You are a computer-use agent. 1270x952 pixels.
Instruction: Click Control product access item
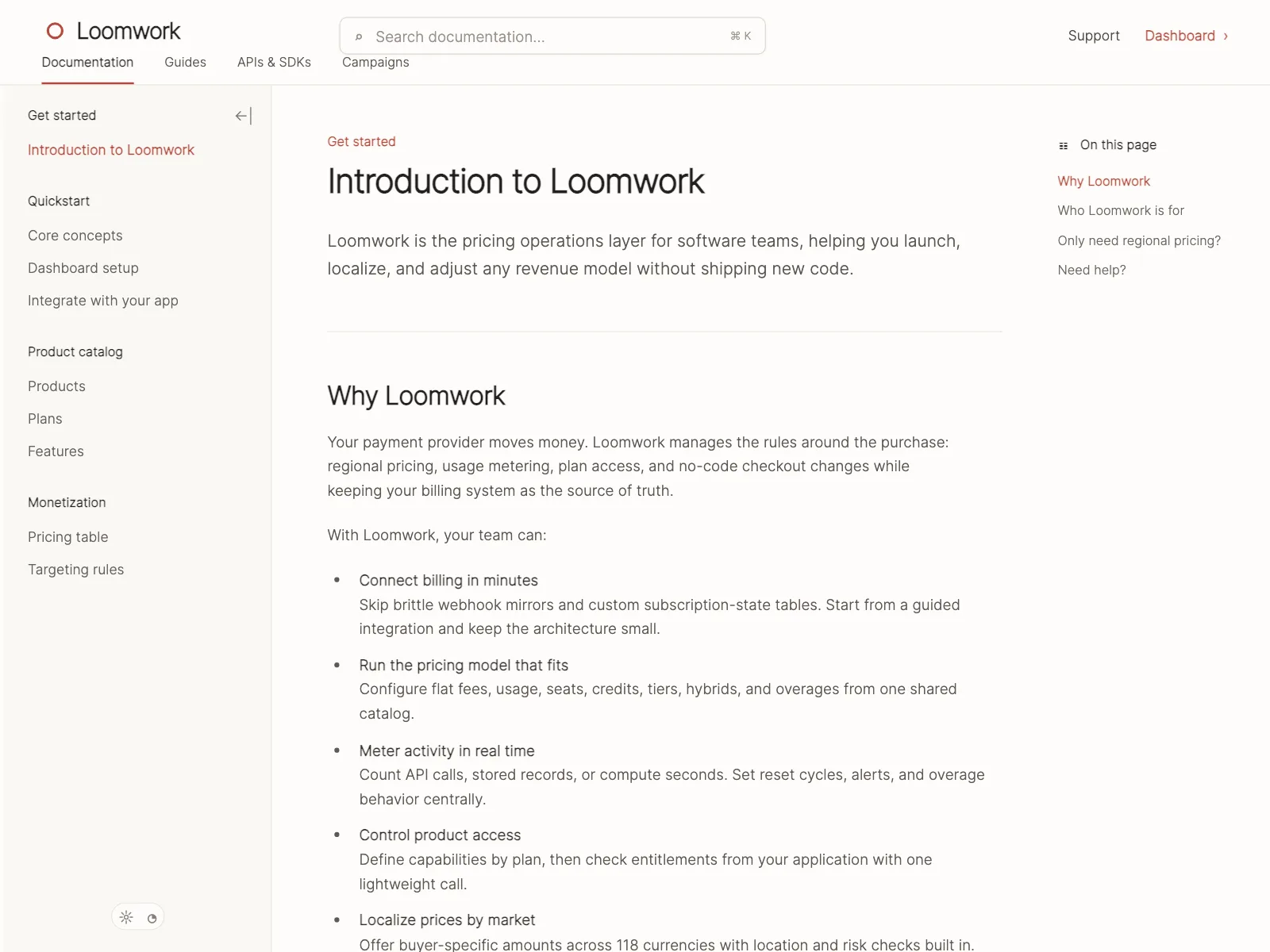(440, 835)
